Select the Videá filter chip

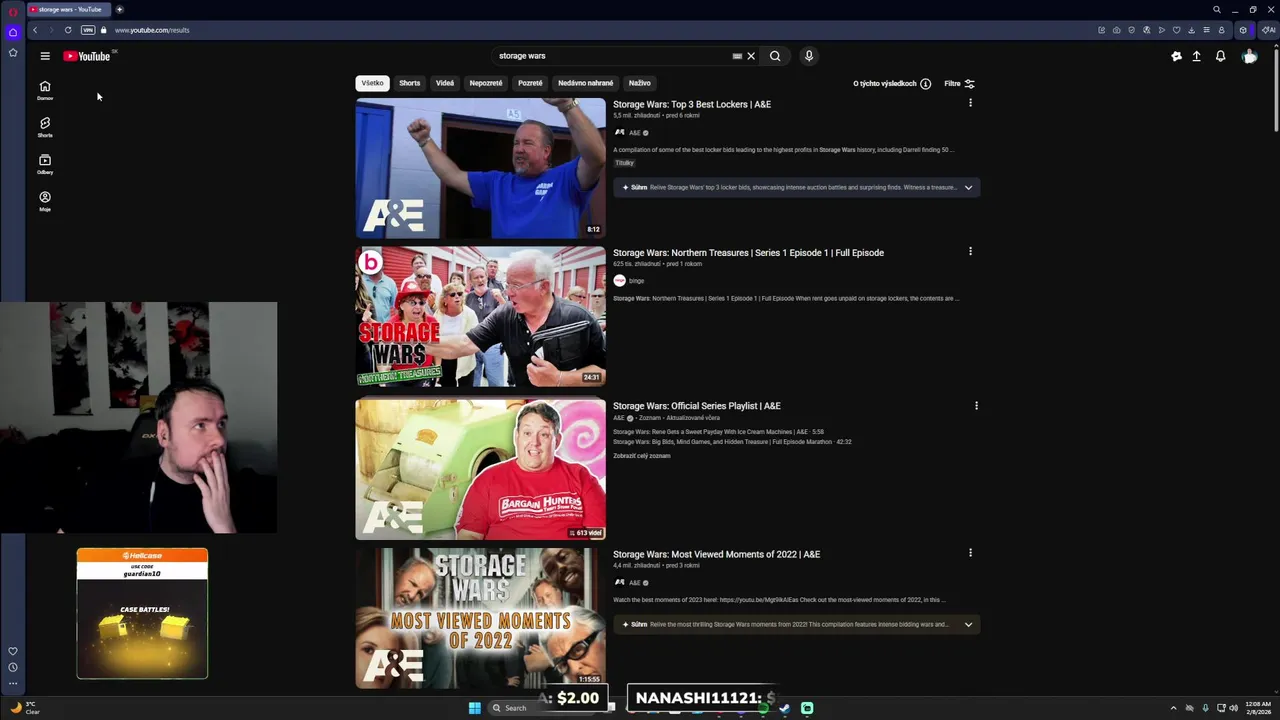(445, 83)
